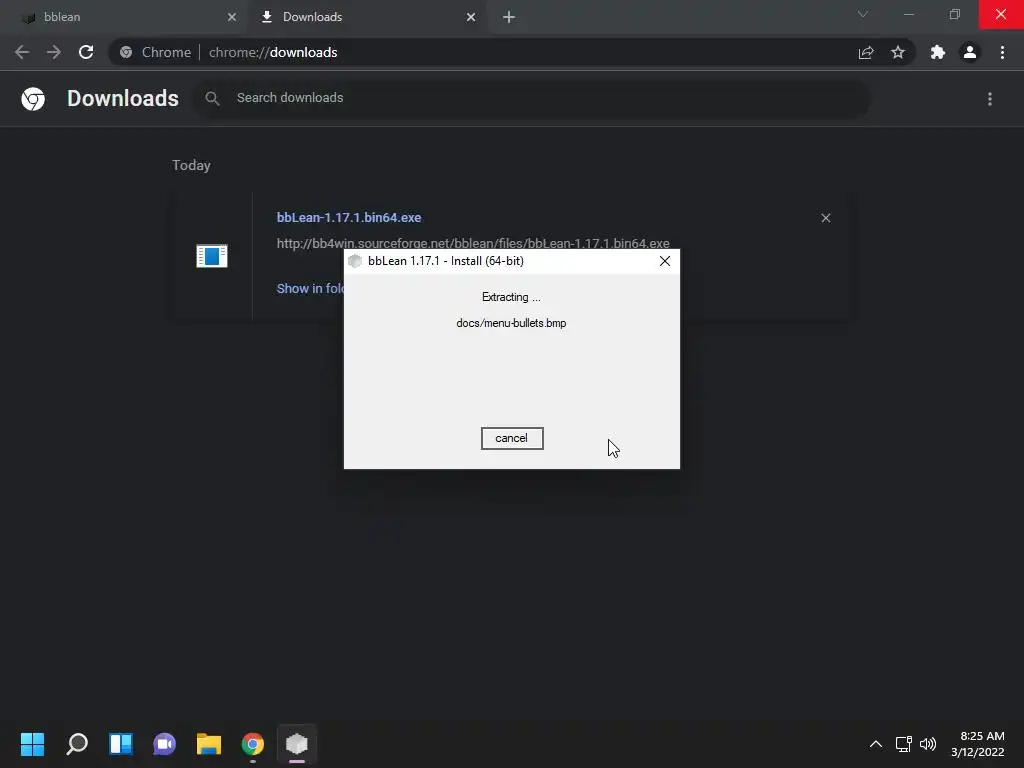The image size is (1024, 768).
Task: Remove bbLean download from list
Action: point(825,218)
